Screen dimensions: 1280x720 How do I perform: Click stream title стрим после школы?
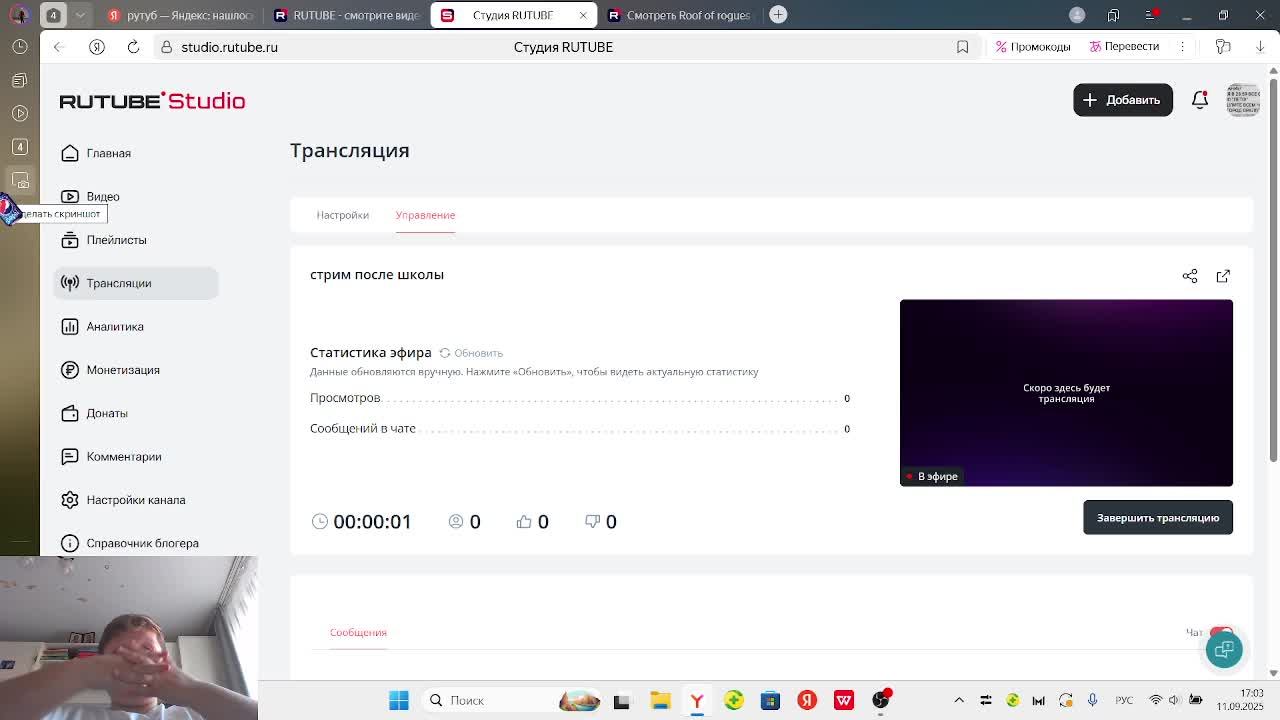point(377,274)
